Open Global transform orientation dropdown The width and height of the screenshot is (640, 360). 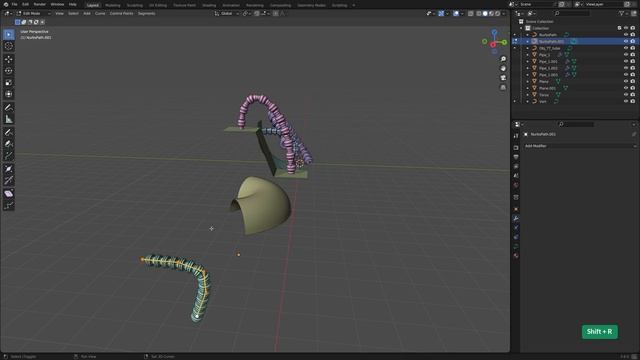[x=227, y=13]
